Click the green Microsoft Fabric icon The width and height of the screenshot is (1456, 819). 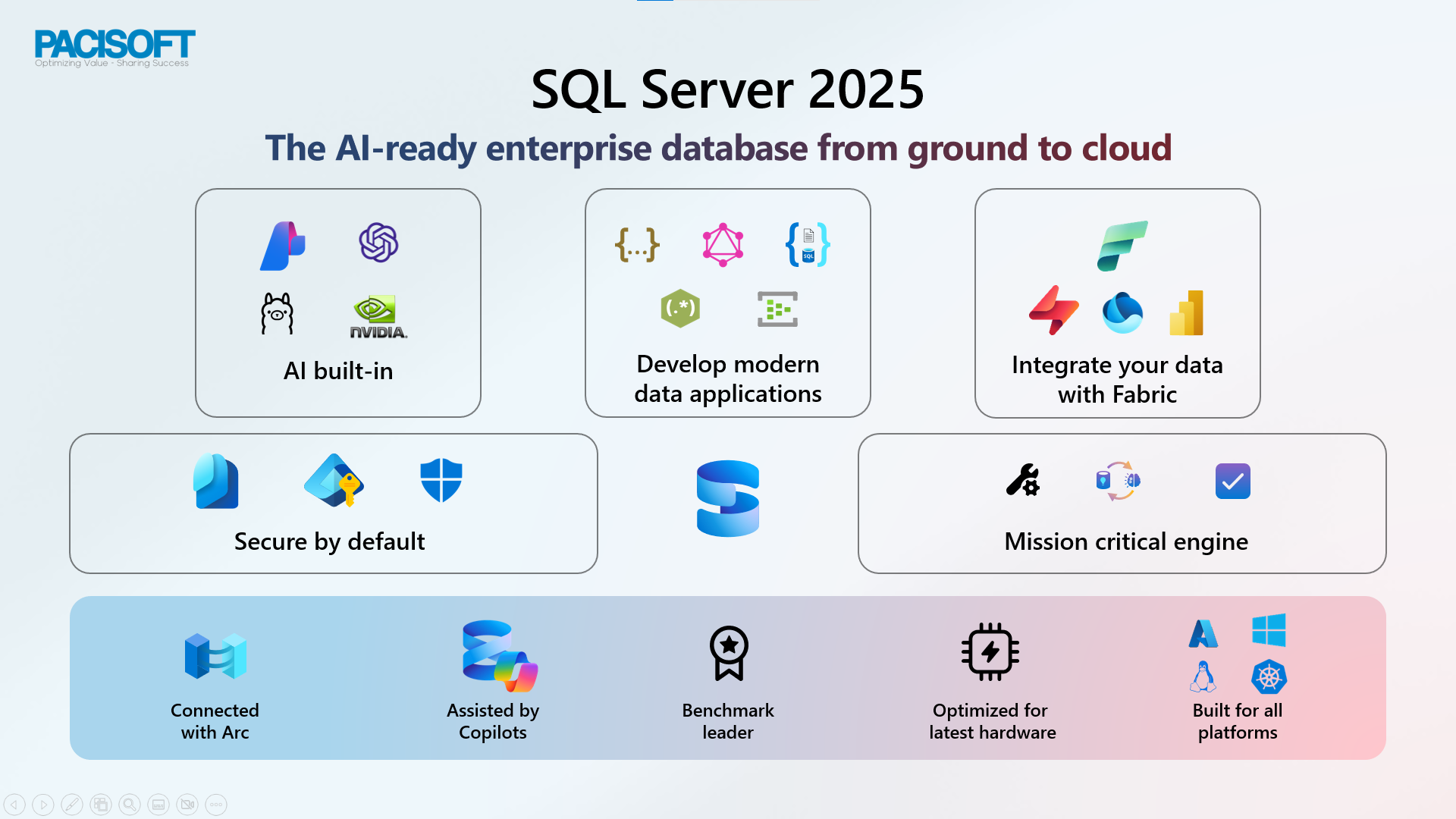coord(1122,246)
